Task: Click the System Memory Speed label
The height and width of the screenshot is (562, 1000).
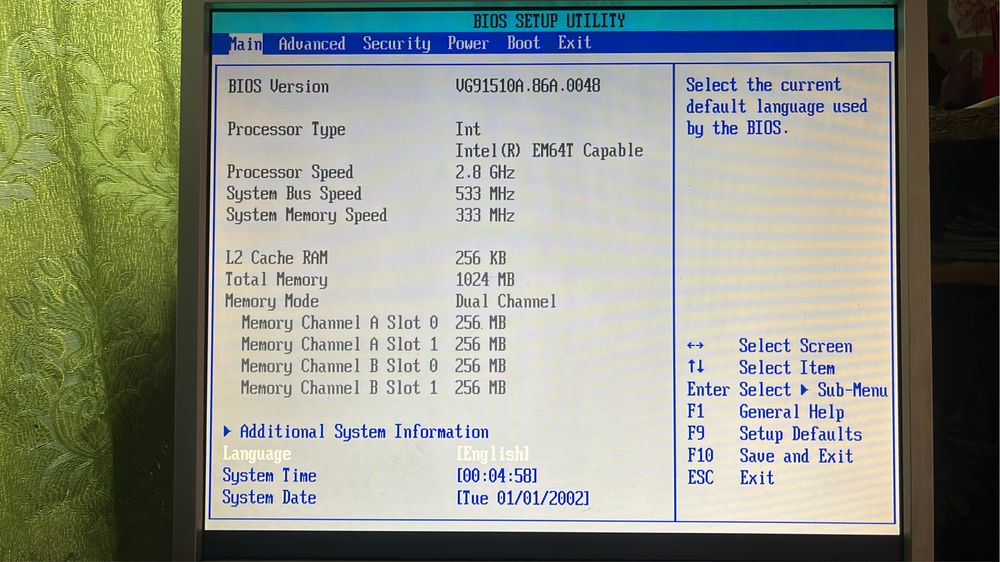Action: [x=307, y=215]
